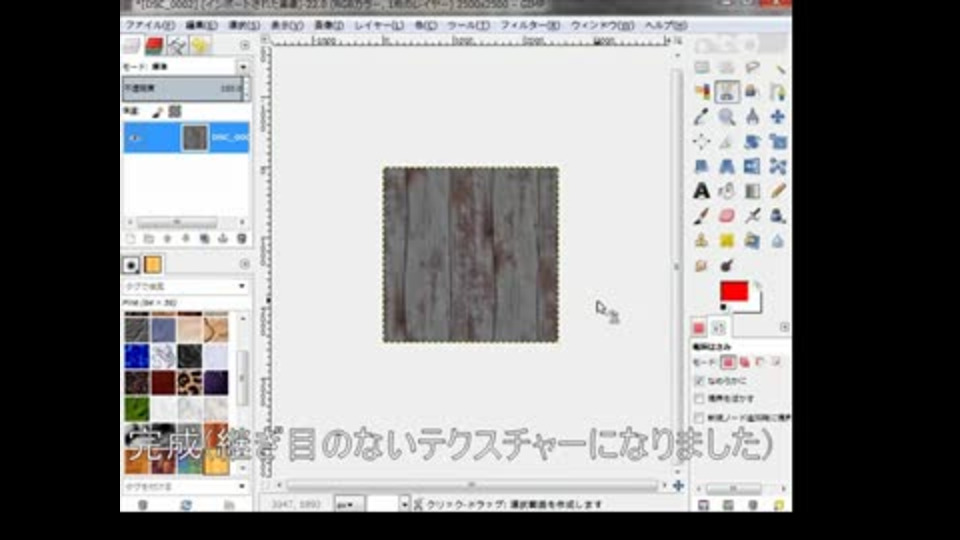This screenshot has height=540, width=960.
Task: Open patterns dock configuration menu button
Action: click(x=245, y=264)
